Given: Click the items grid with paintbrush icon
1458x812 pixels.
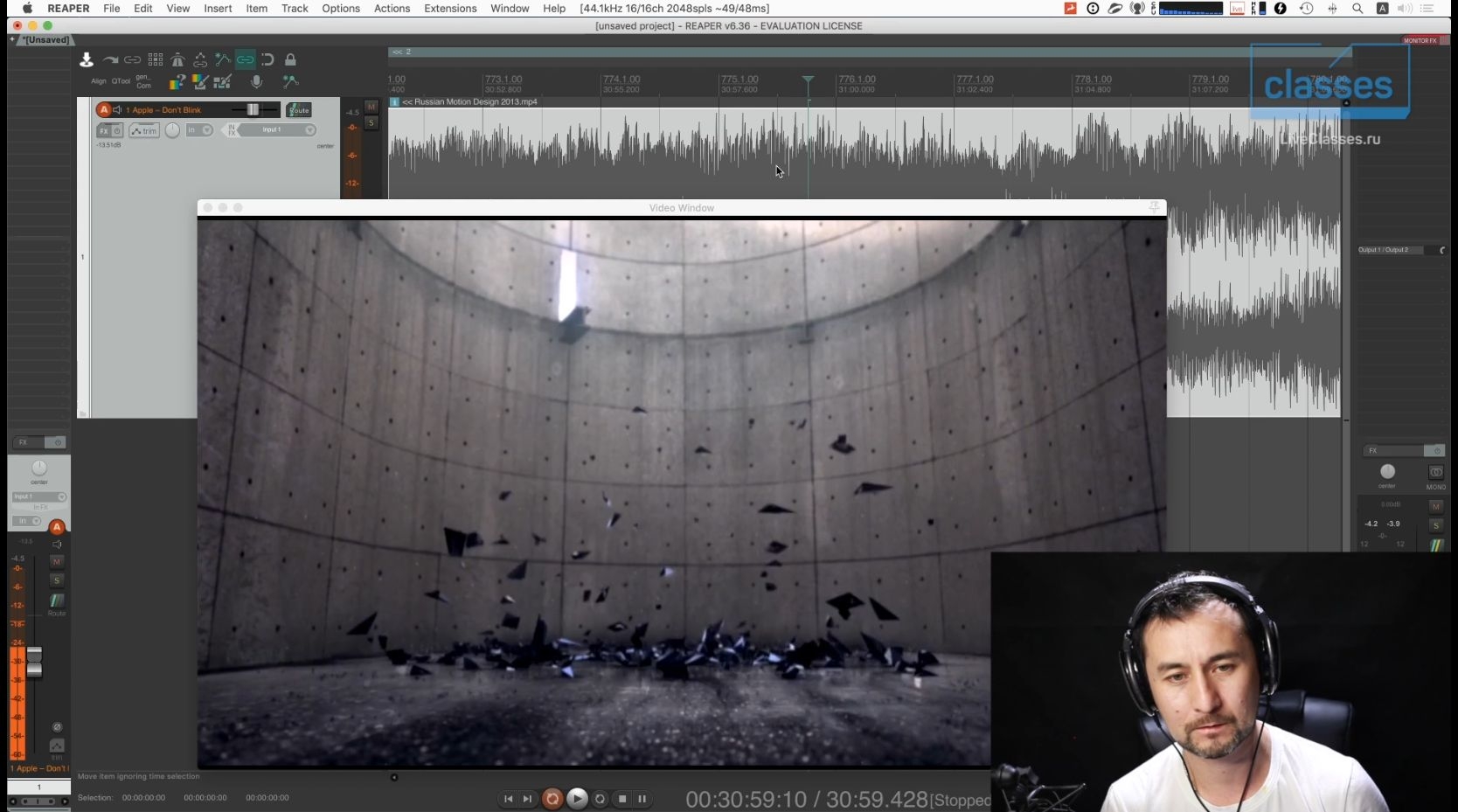Looking at the screenshot, I should pos(223,81).
